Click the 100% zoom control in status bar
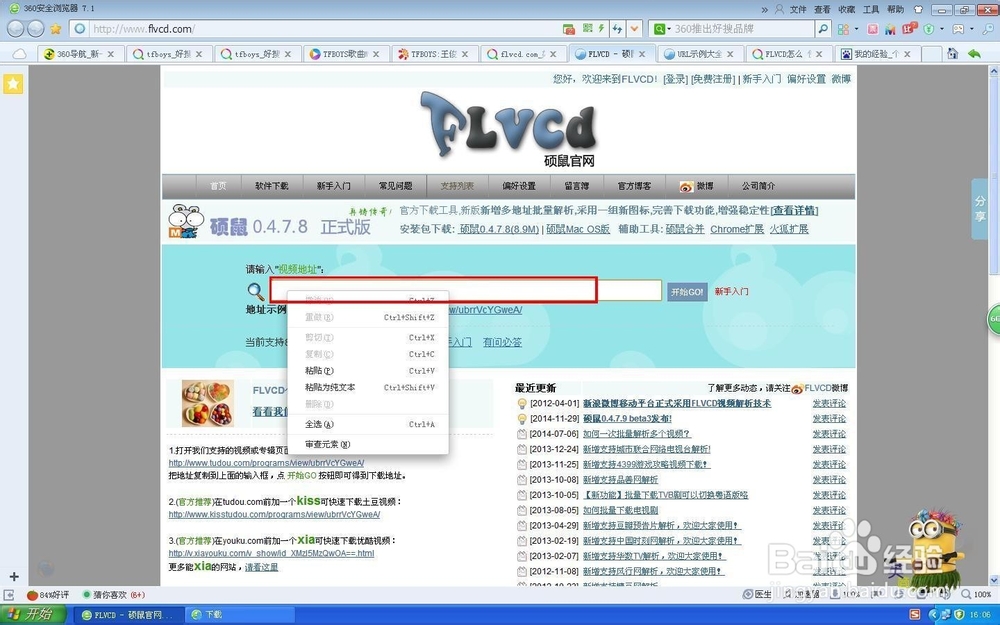 pos(976,594)
